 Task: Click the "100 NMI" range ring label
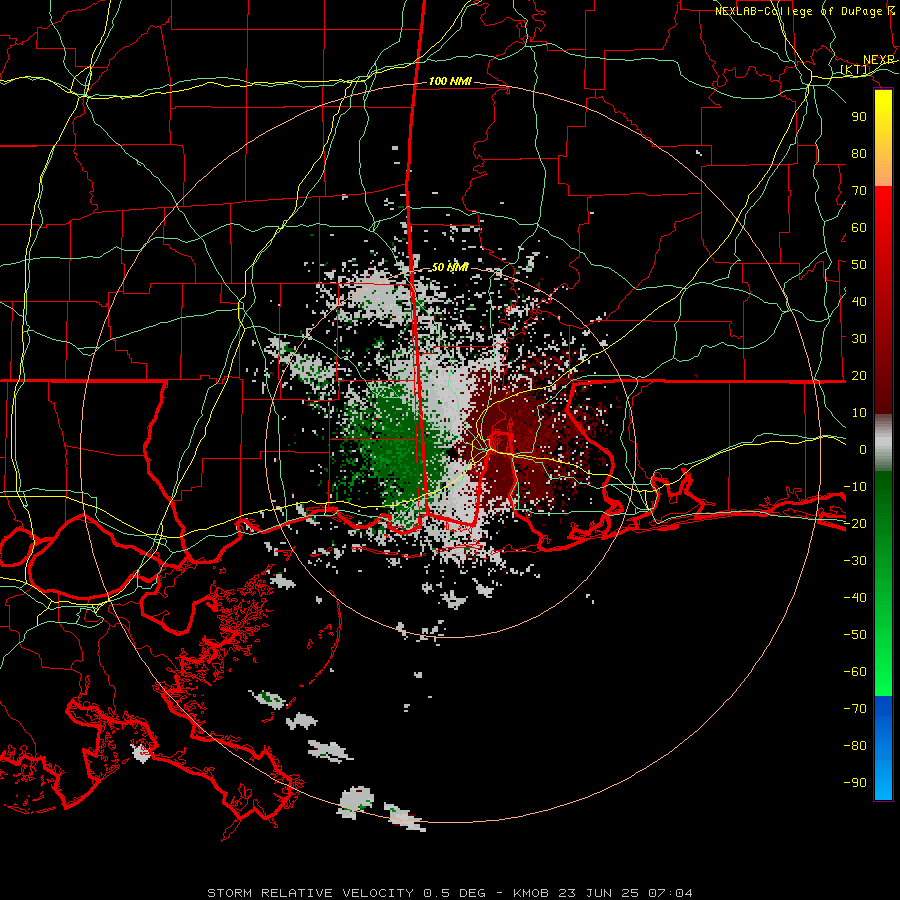[x=450, y=81]
